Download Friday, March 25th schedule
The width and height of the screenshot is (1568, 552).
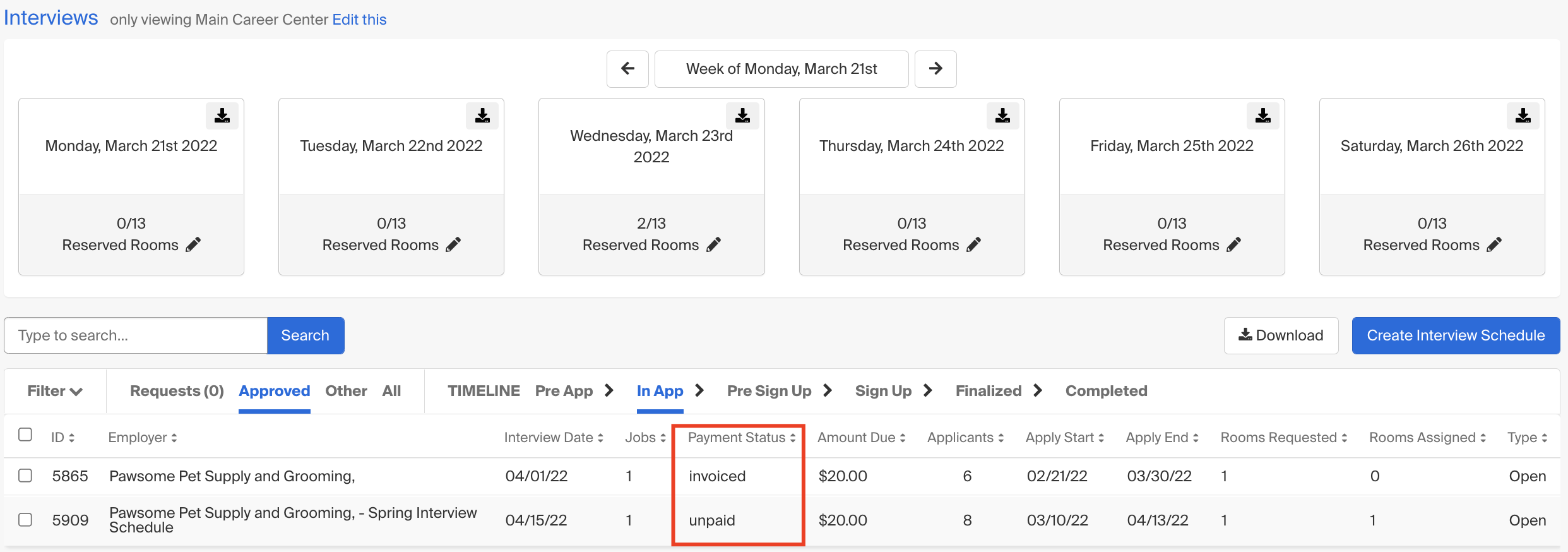1263,116
